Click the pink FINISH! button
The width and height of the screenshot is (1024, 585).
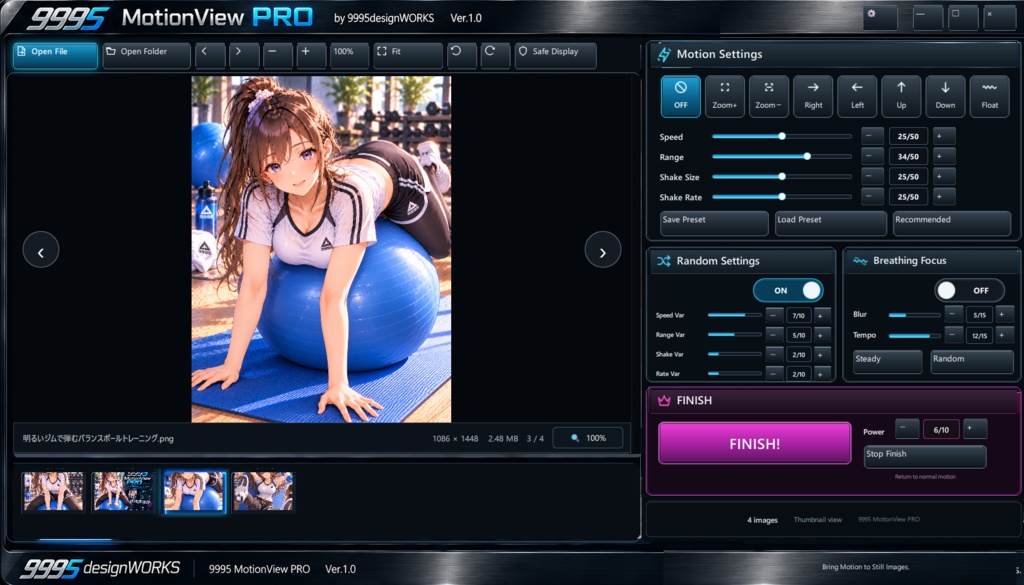tap(755, 443)
